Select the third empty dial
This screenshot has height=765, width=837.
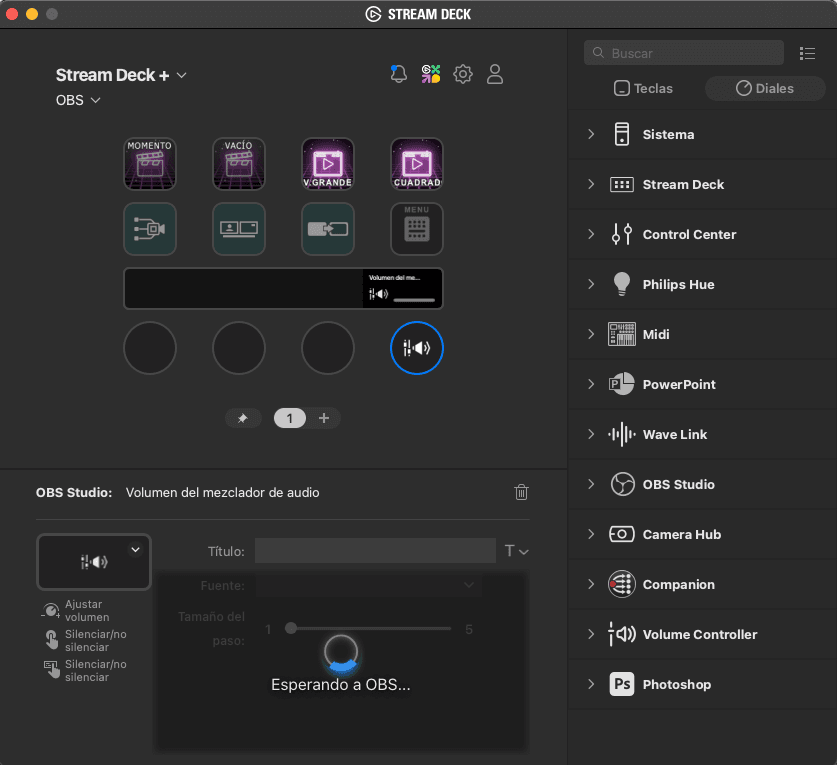tap(328, 348)
